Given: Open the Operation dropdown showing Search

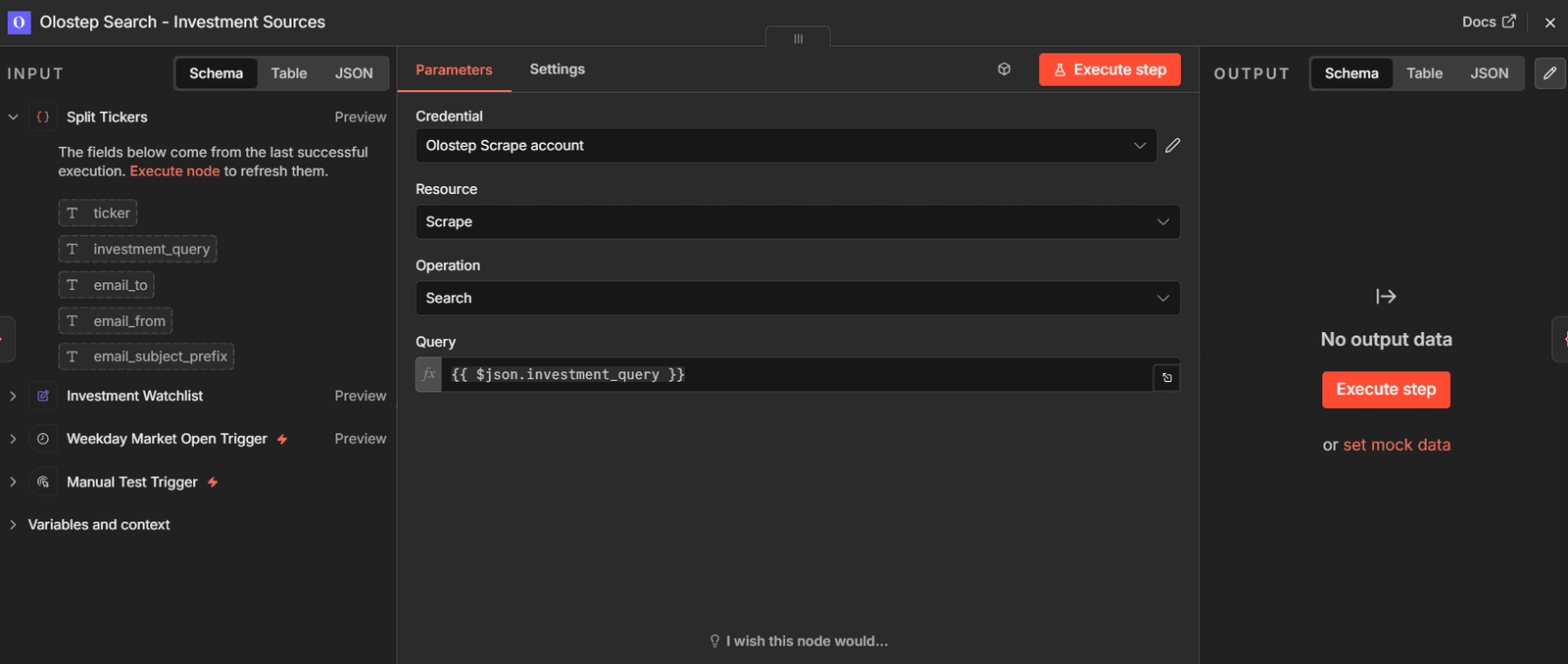Looking at the screenshot, I should click(798, 299).
